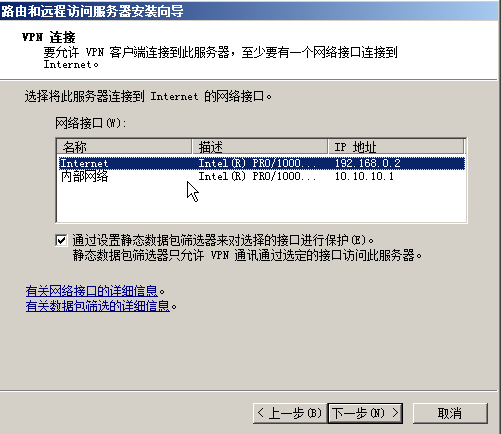Select the 内部网络 interface row
Image resolution: width=501 pixels, height=434 pixels.
pos(262,176)
